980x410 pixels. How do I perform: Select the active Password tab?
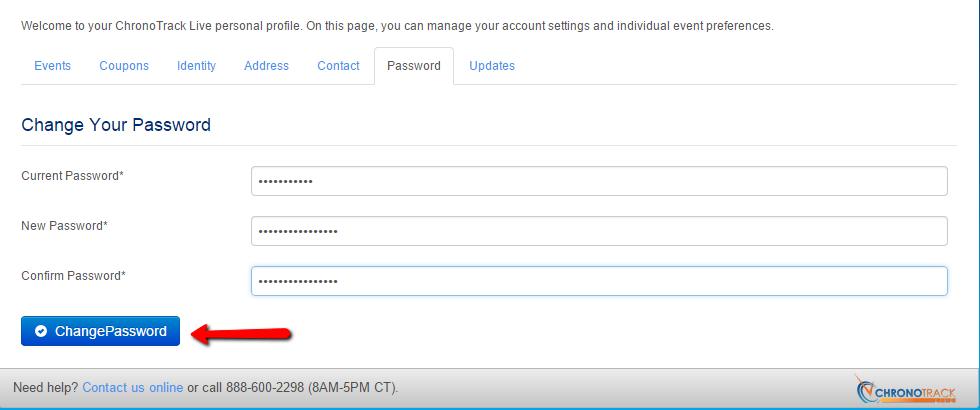click(414, 66)
